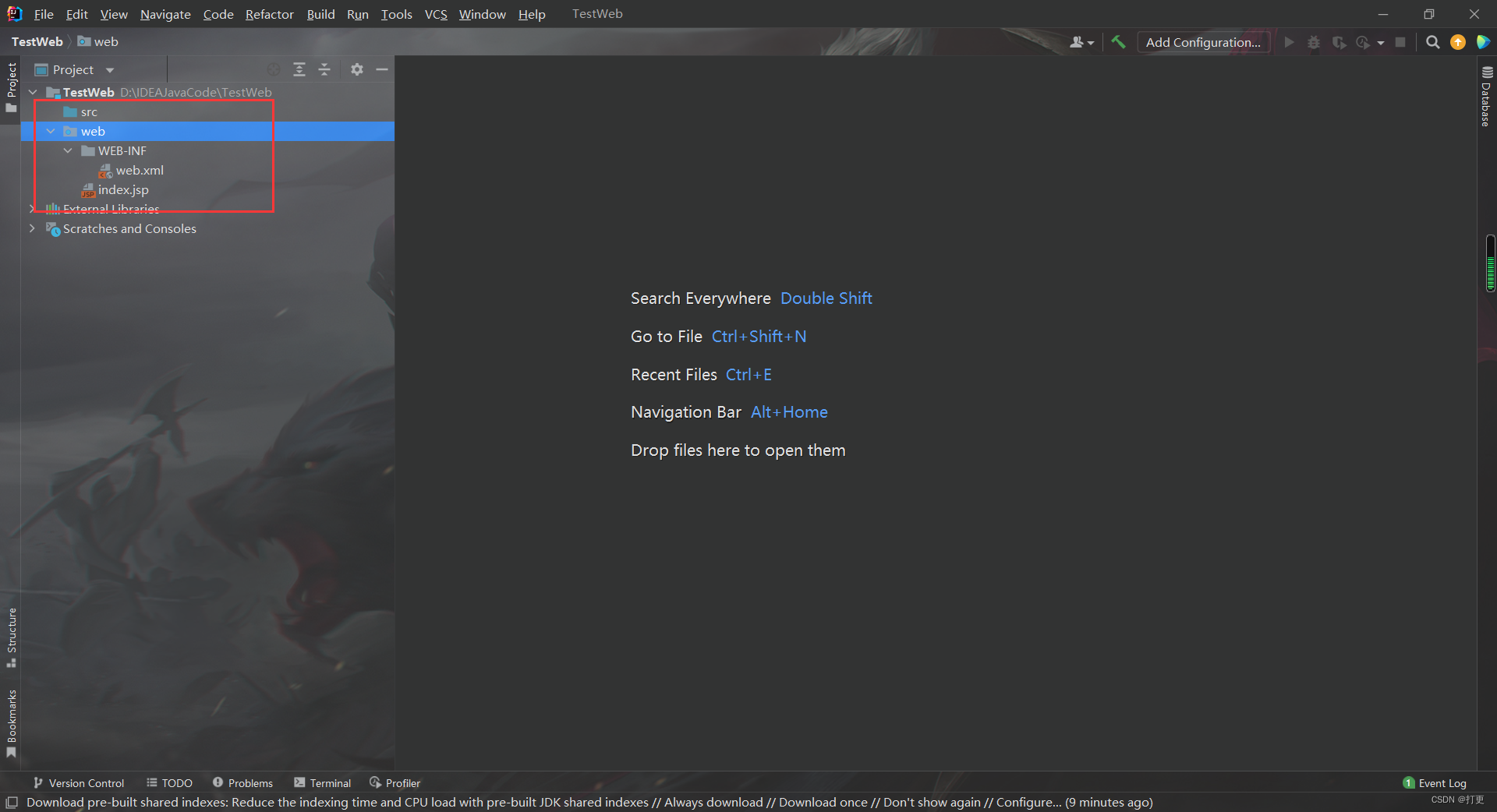Click the Stop square icon
Image resolution: width=1497 pixels, height=812 pixels.
click(x=1400, y=42)
